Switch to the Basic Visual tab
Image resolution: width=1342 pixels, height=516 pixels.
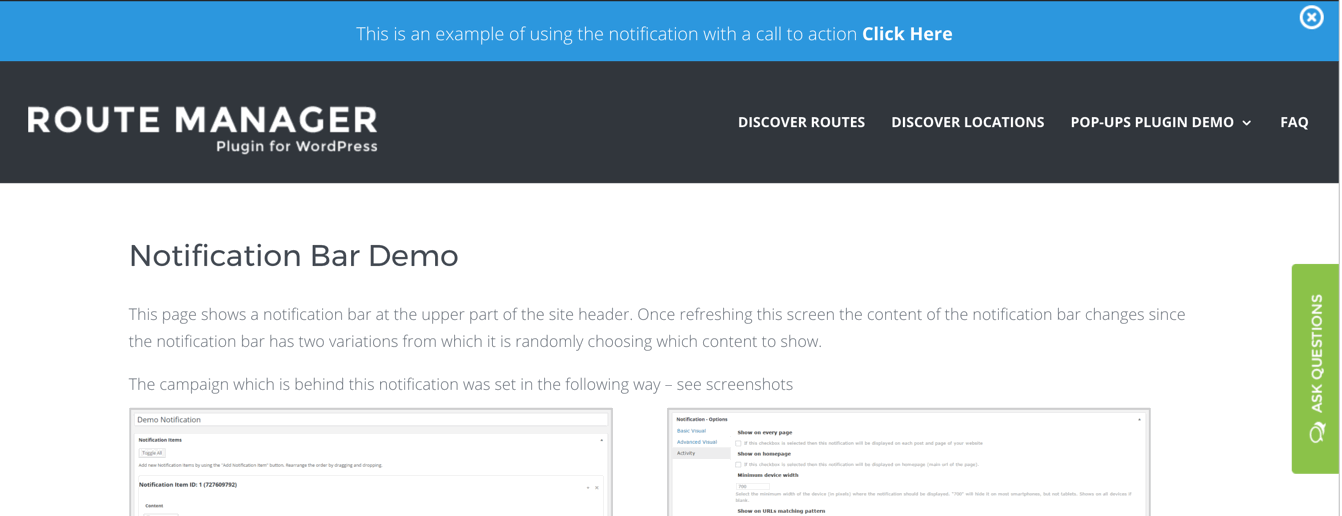pyautogui.click(x=691, y=431)
